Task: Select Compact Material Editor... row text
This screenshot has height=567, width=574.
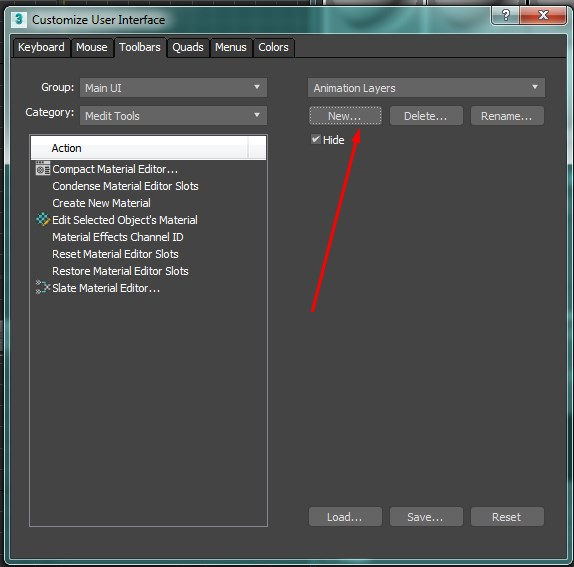Action: pos(115,169)
